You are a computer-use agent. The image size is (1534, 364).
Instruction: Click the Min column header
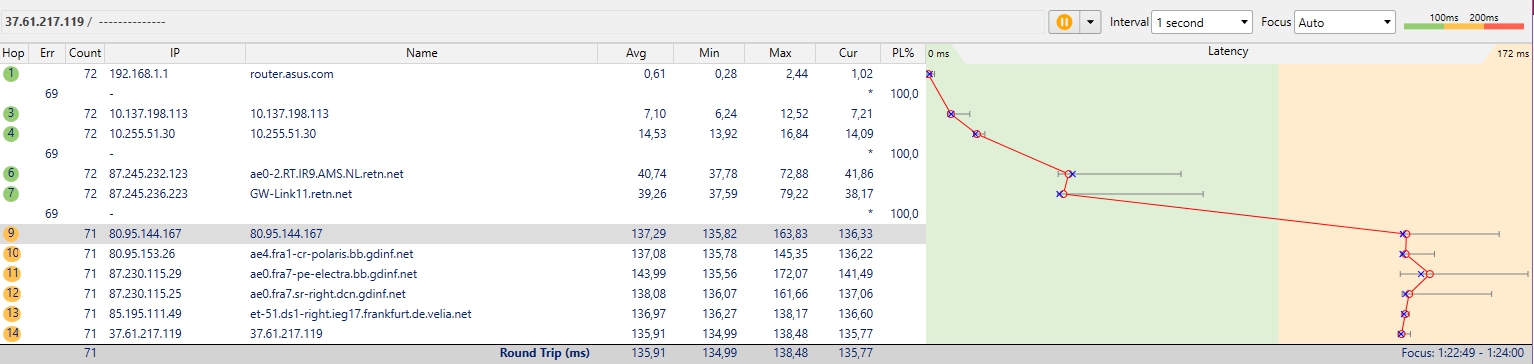(x=709, y=53)
